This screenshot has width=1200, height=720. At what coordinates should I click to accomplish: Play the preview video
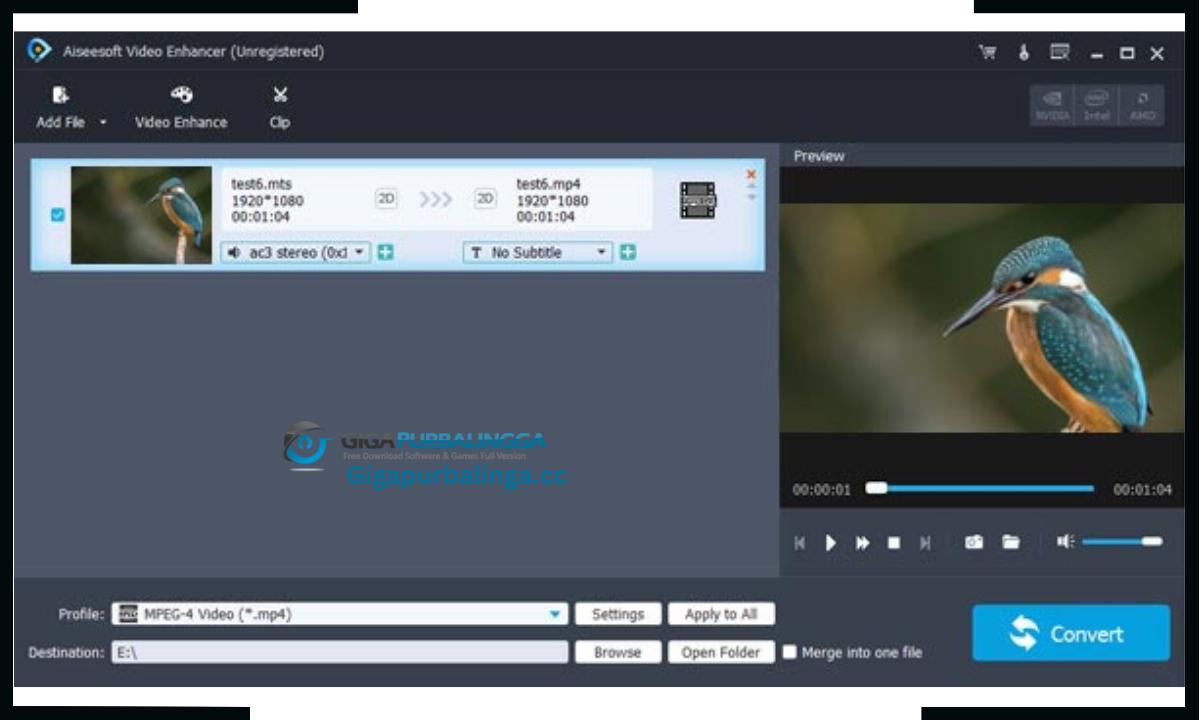tap(830, 543)
